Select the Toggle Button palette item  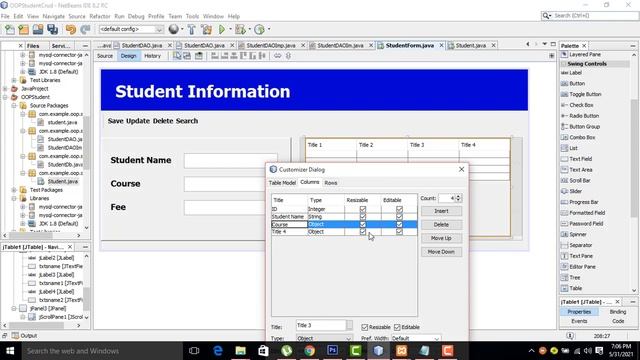tap(585, 94)
